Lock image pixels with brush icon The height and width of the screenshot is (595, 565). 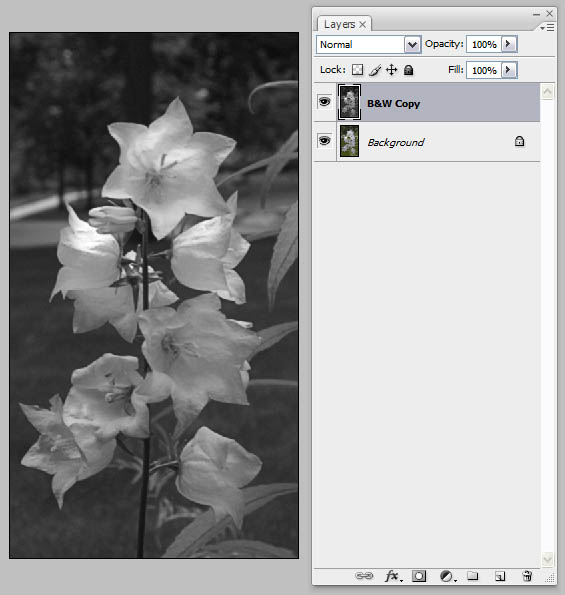[x=375, y=70]
